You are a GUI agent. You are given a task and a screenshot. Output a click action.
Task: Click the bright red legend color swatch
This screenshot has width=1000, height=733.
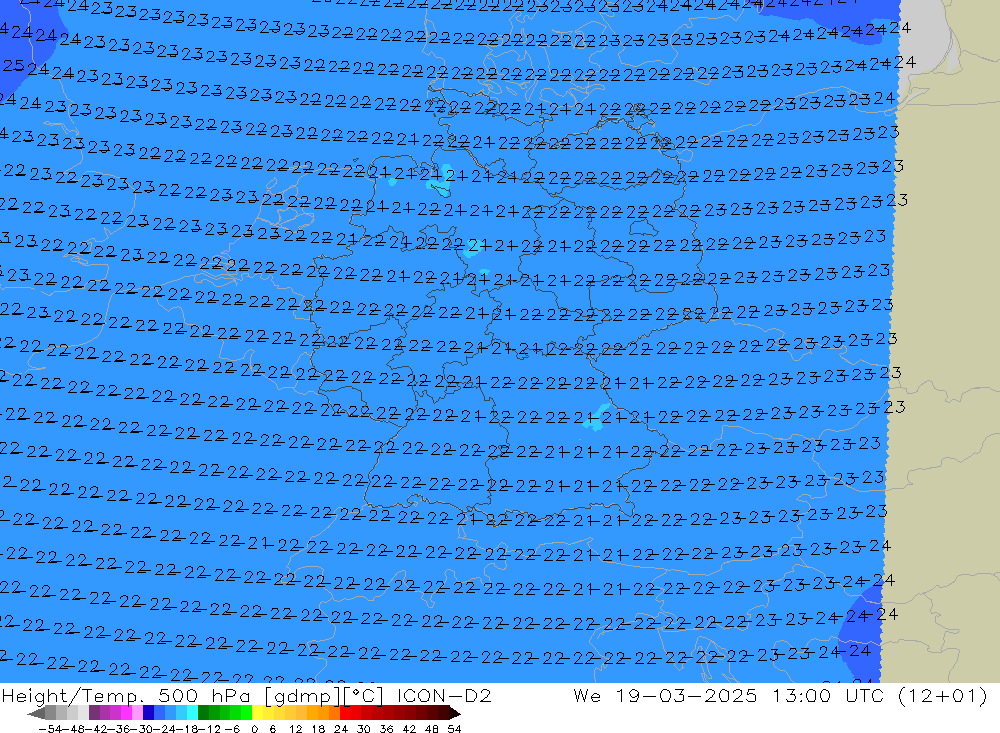345,713
